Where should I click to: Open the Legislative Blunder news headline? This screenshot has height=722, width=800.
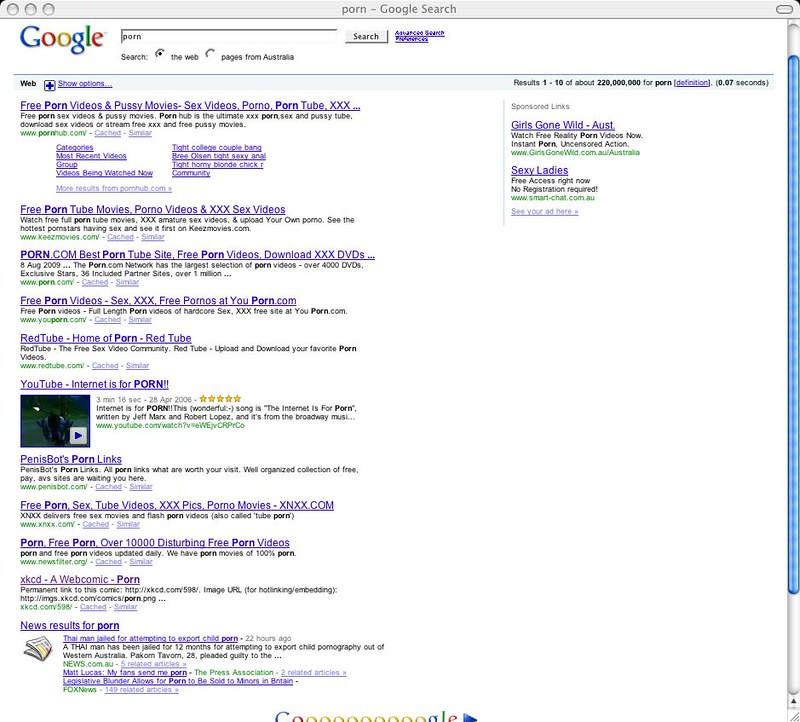pos(178,681)
